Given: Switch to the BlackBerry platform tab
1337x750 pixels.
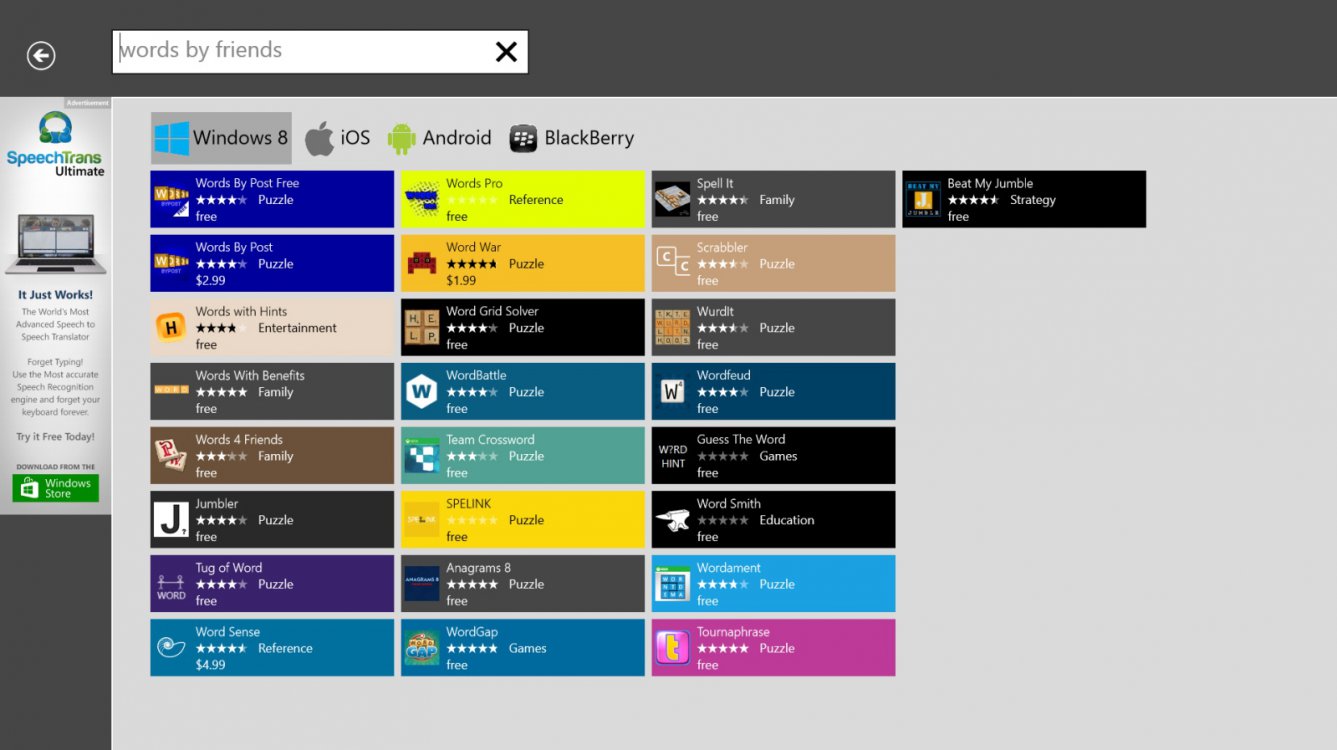Looking at the screenshot, I should (571, 138).
